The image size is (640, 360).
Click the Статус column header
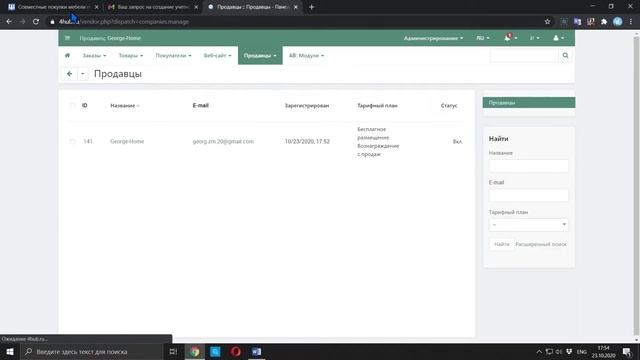coord(449,105)
